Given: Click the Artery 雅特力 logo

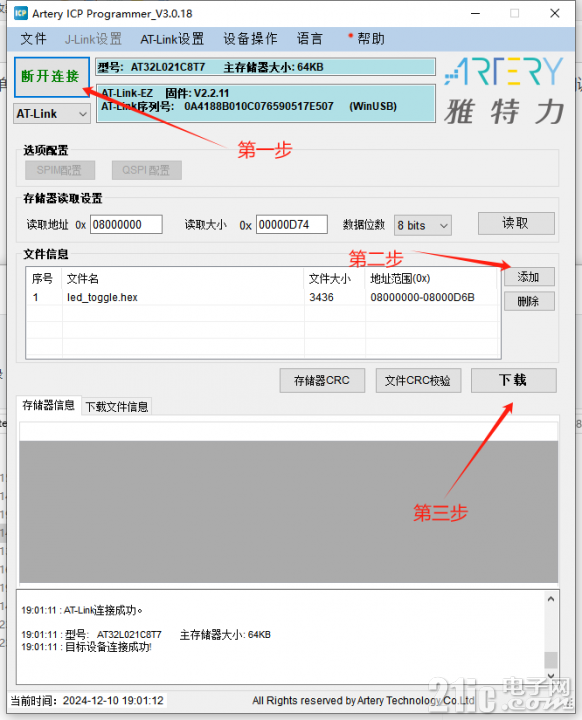Looking at the screenshot, I should (503, 91).
